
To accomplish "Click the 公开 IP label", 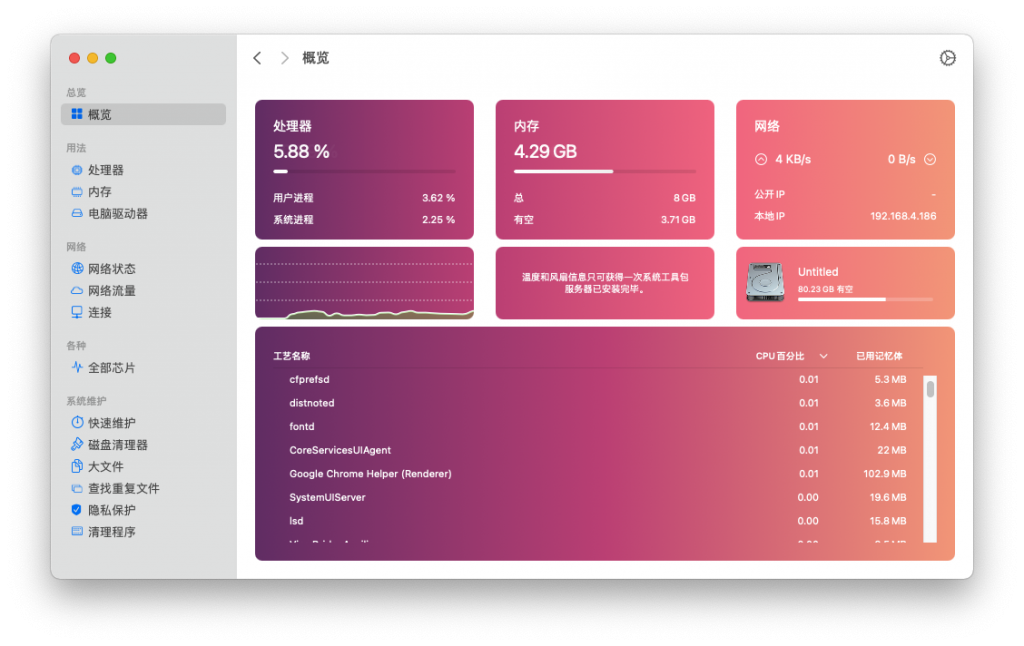I will click(x=769, y=194).
